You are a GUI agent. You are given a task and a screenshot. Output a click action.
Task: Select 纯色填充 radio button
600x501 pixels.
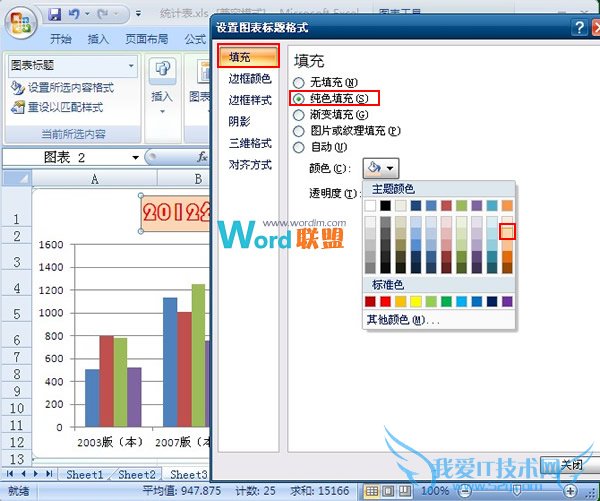(298, 99)
